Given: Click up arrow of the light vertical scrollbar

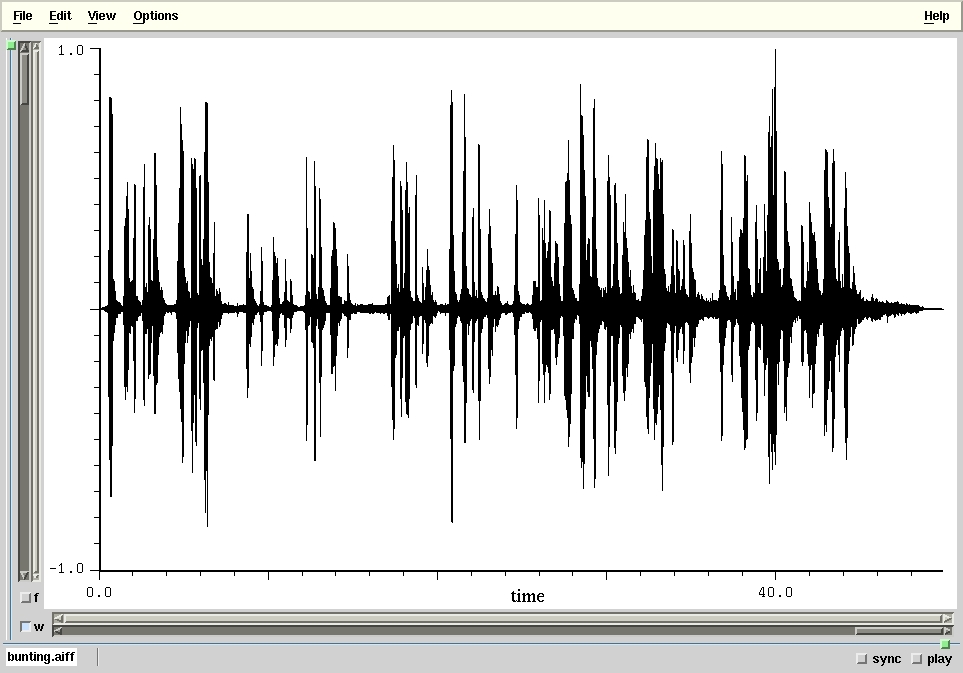Looking at the screenshot, I should [x=36, y=47].
